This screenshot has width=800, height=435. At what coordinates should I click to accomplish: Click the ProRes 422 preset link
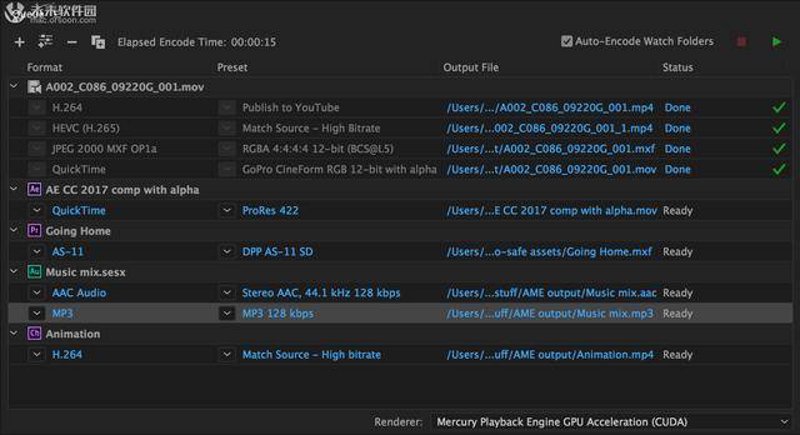pos(270,211)
